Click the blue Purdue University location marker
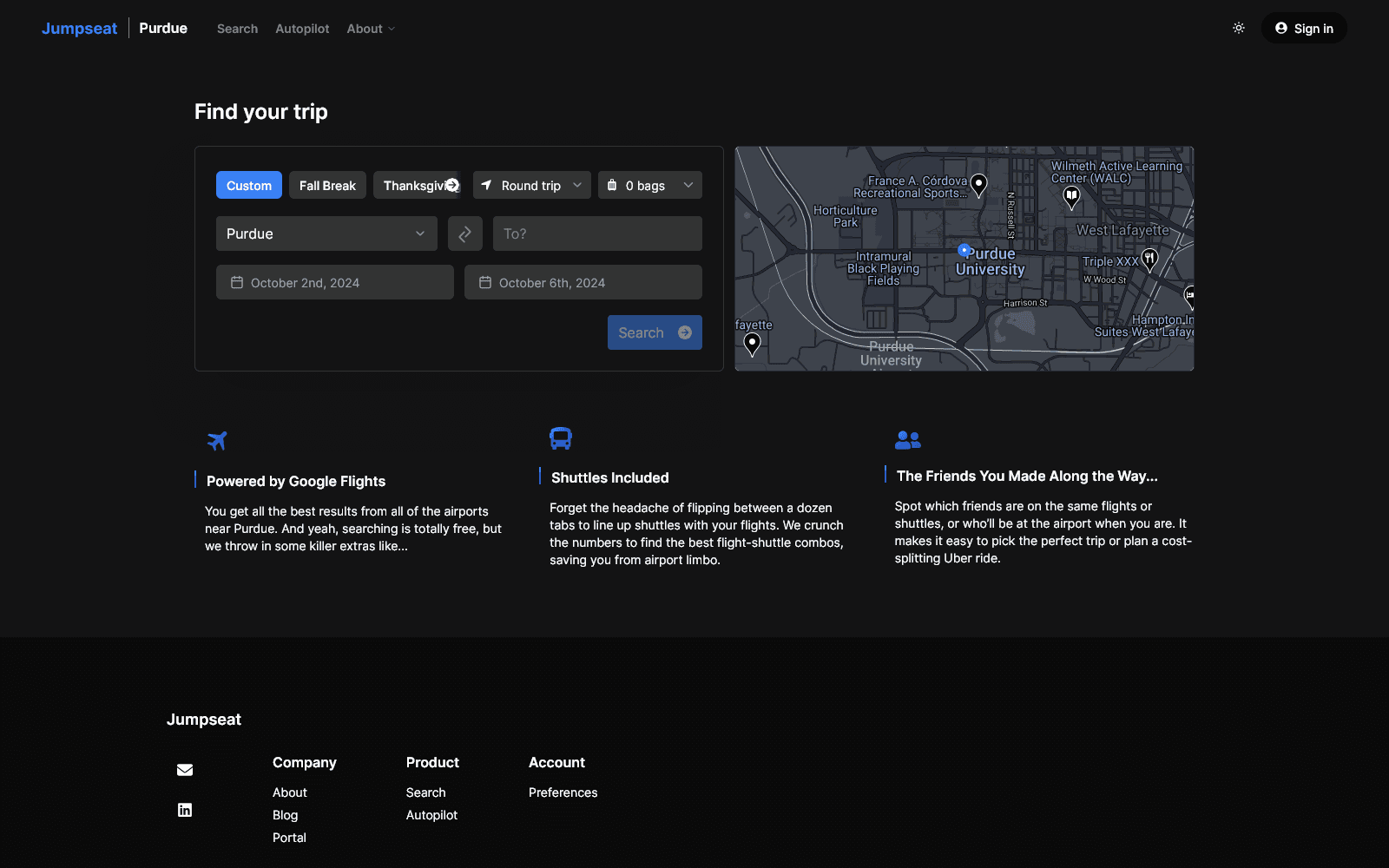The width and height of the screenshot is (1389, 868). (x=964, y=250)
